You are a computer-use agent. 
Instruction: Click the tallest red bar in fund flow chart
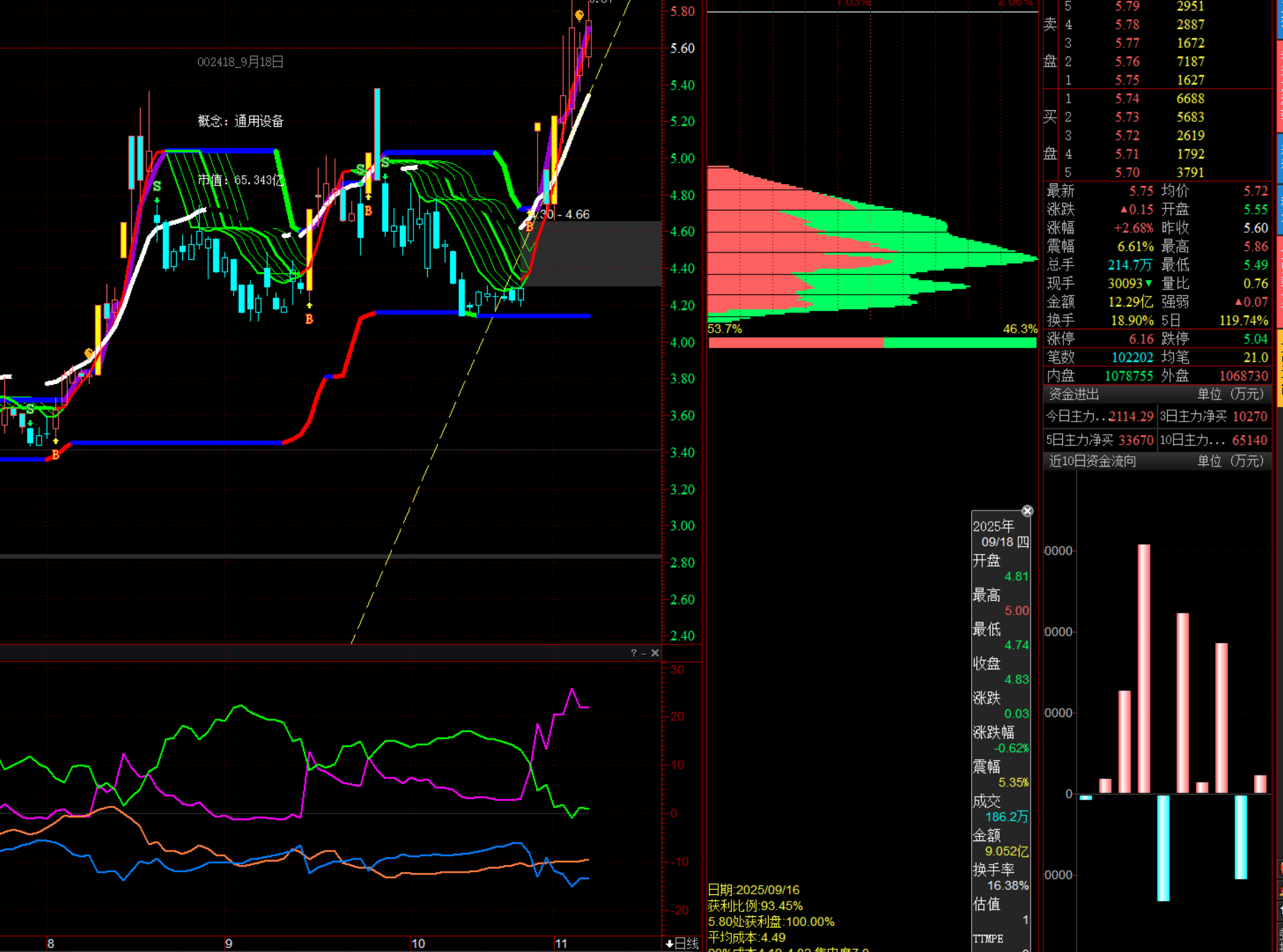(x=1144, y=669)
